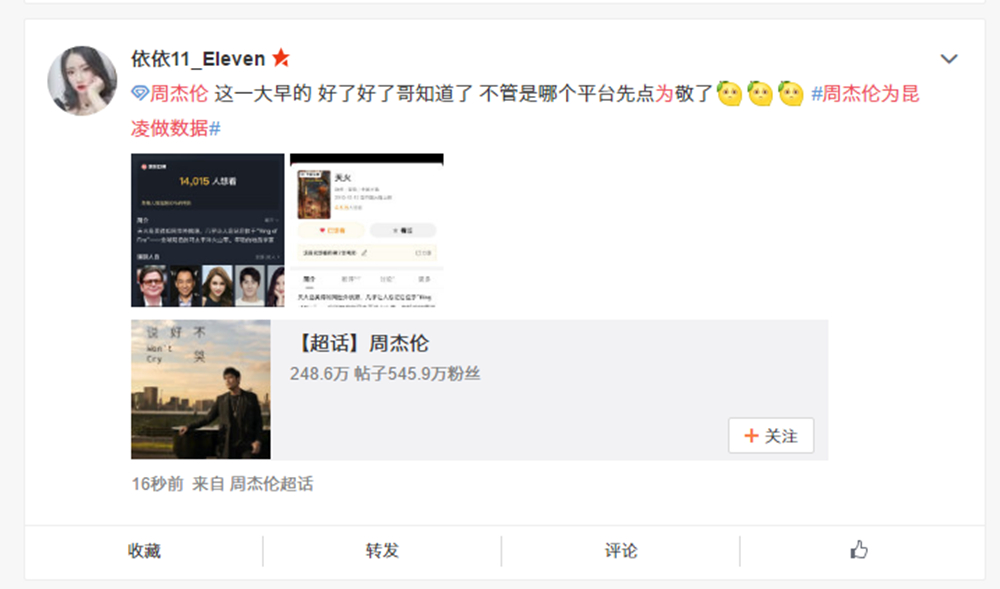
Task: Open hashtag 周杰伦为昆凌做数据
Action: (x=525, y=111)
